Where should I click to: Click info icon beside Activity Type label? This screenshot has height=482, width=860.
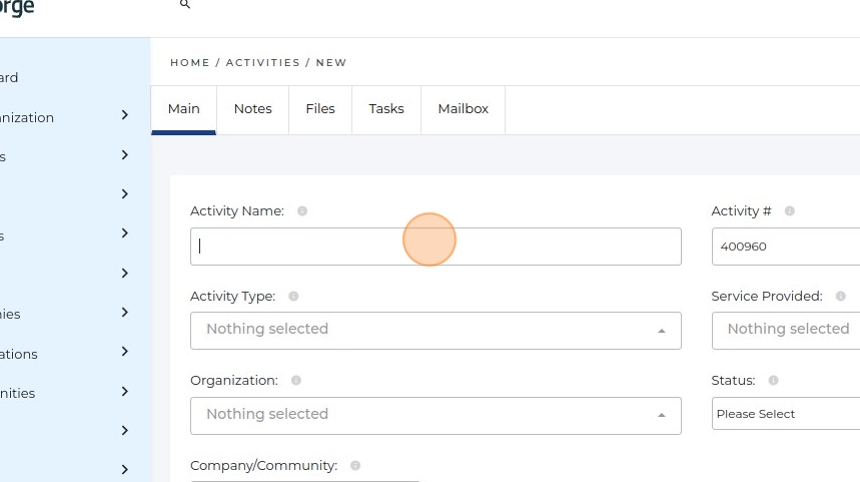pyautogui.click(x=293, y=296)
